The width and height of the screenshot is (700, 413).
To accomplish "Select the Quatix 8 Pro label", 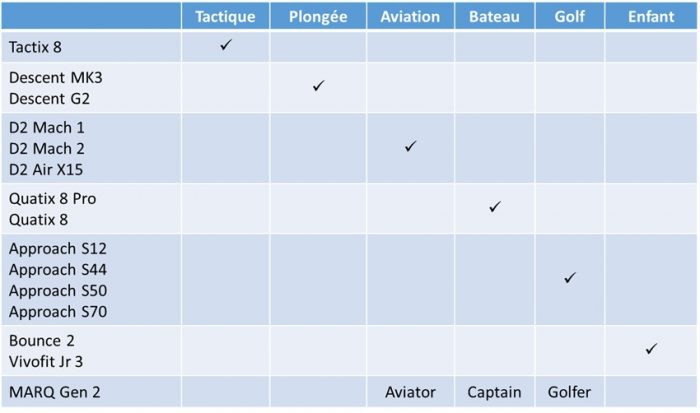I will tap(52, 198).
